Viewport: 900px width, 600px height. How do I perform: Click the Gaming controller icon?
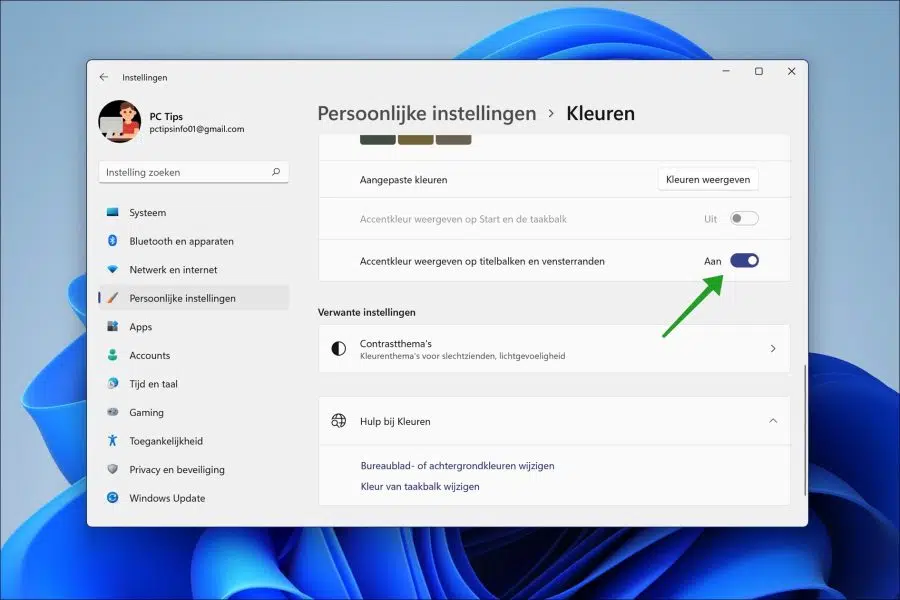(x=112, y=412)
